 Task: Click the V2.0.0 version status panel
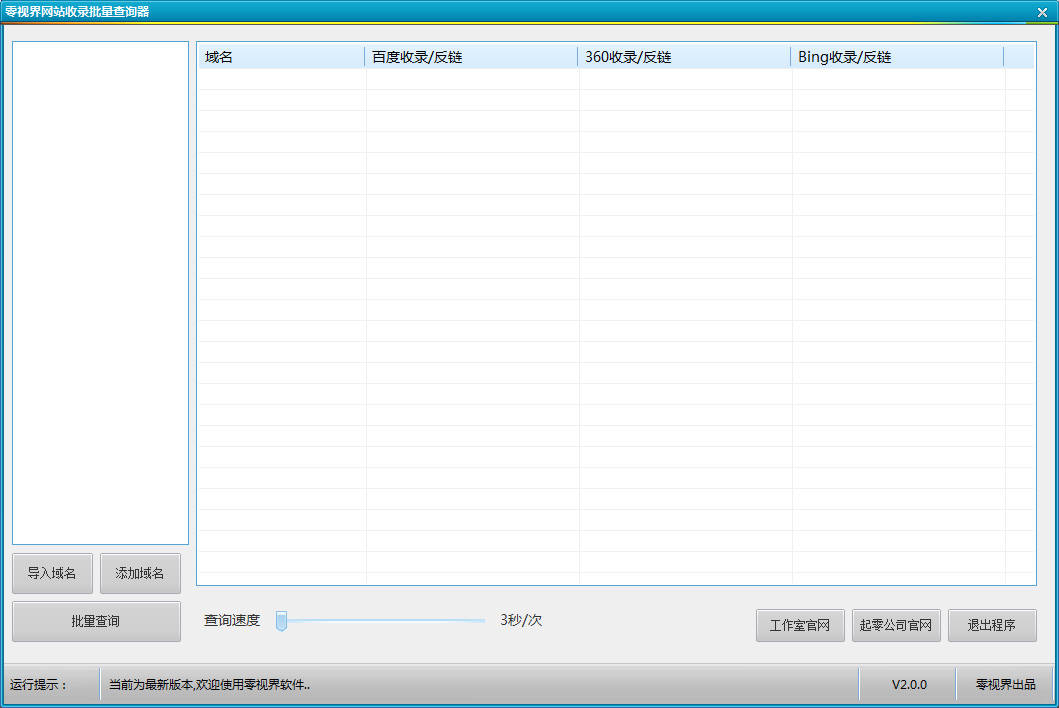(x=909, y=685)
